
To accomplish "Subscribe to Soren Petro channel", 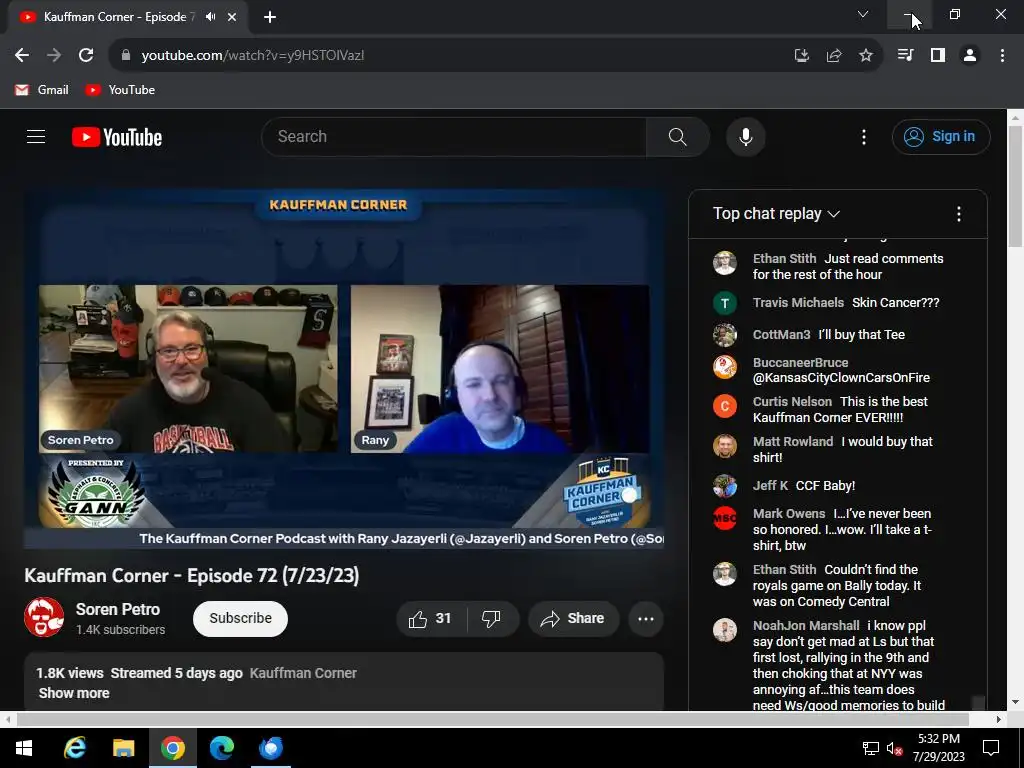I will (x=240, y=618).
